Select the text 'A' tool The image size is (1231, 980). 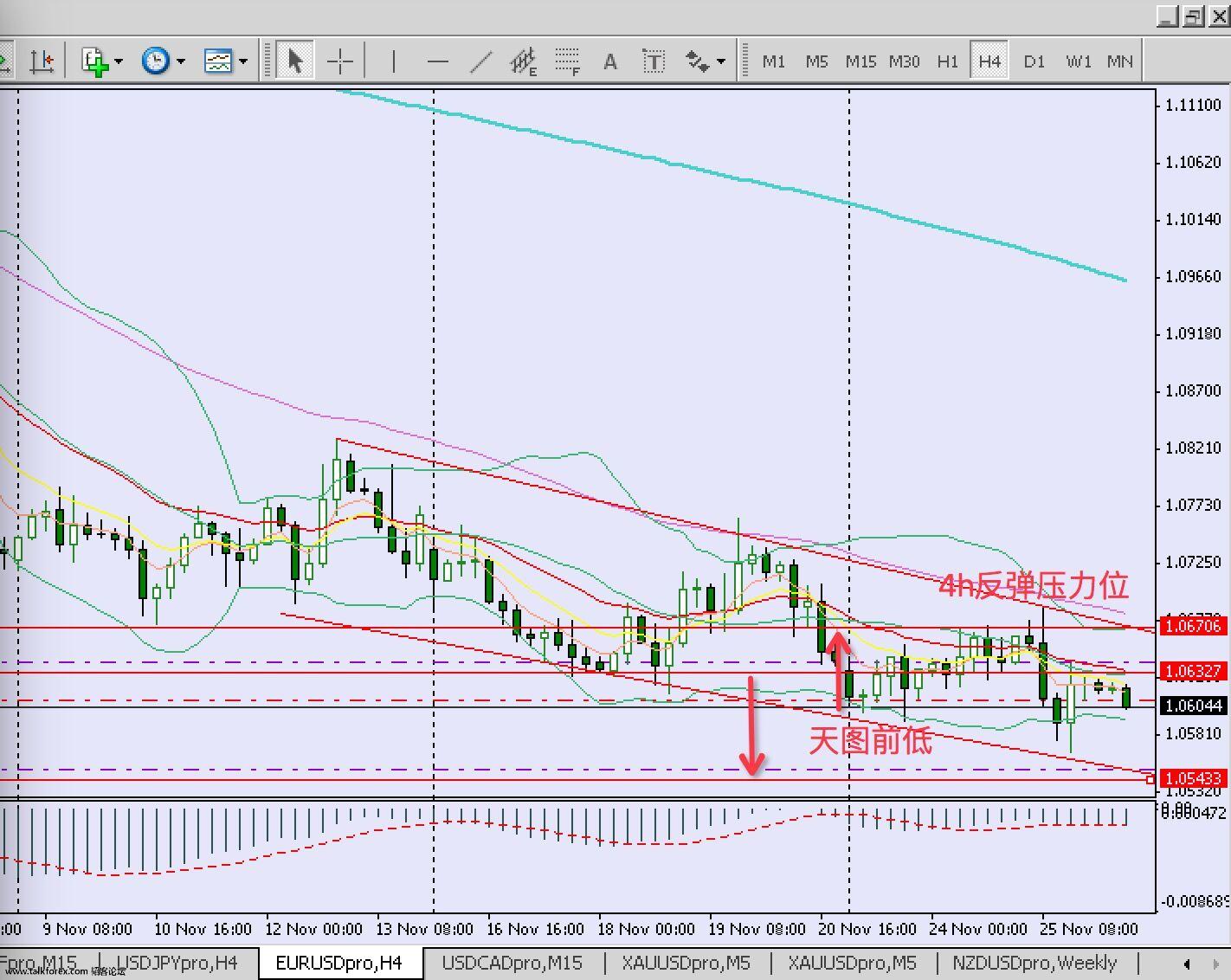pyautogui.click(x=610, y=61)
